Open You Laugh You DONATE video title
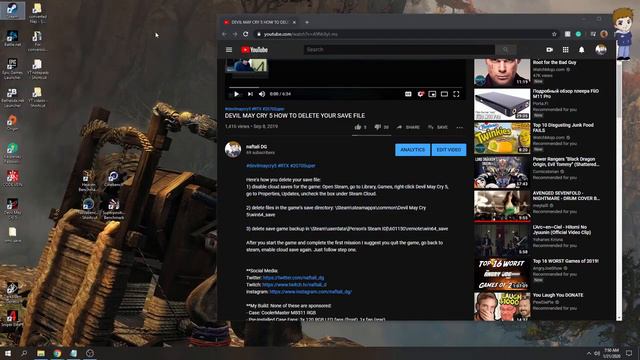Viewport: 640px width, 360px height. (x=558, y=295)
